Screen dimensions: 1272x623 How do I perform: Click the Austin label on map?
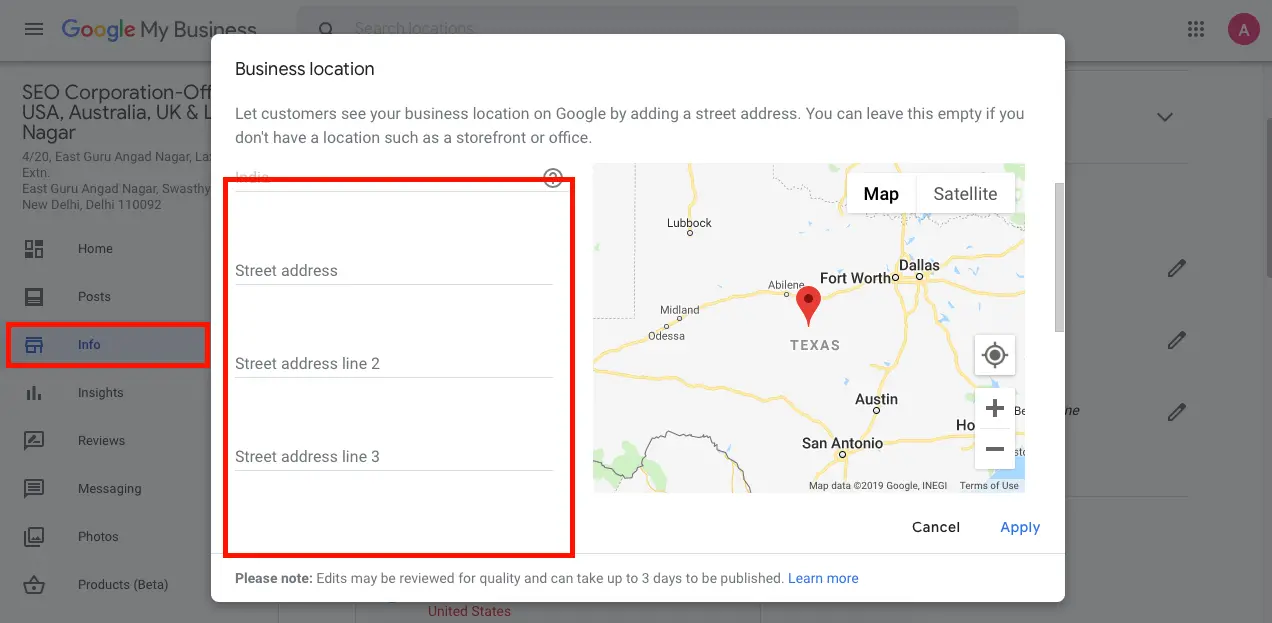click(x=876, y=399)
